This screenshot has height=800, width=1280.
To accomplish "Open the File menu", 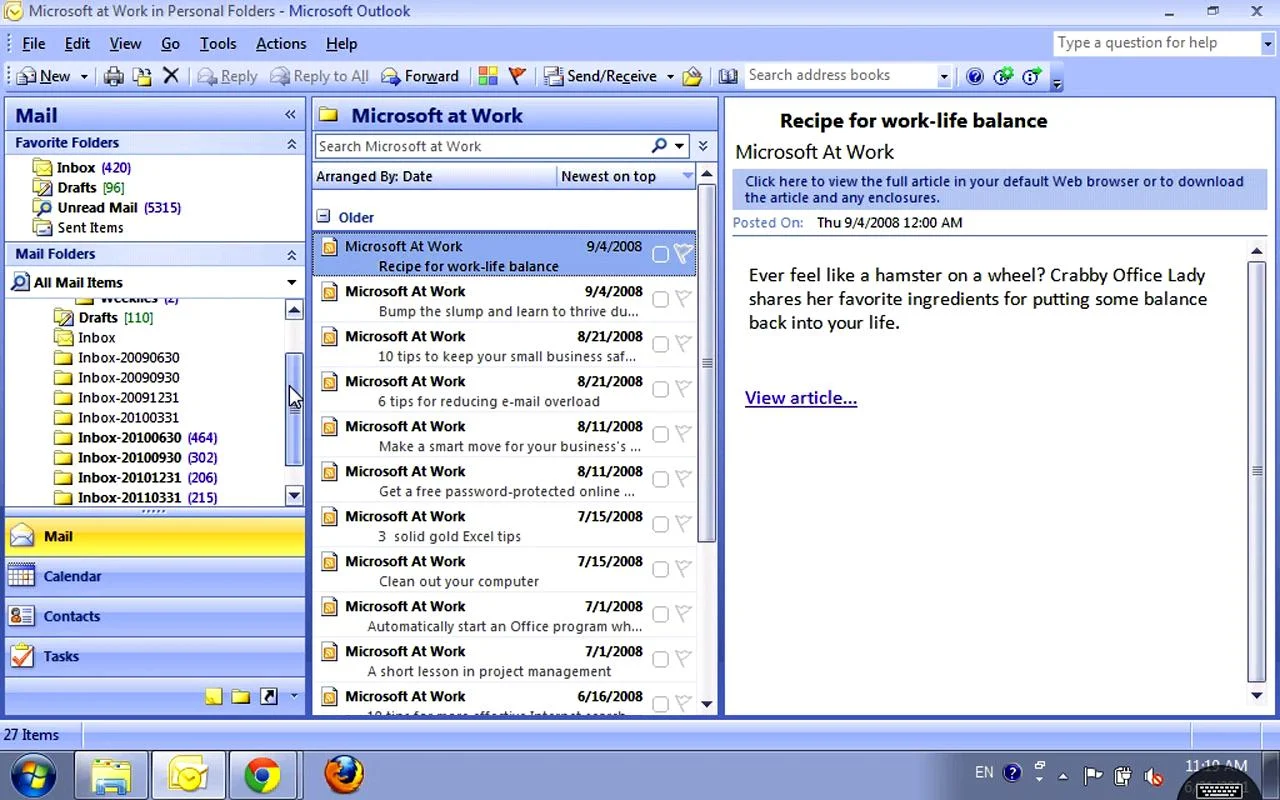I will [x=33, y=44].
